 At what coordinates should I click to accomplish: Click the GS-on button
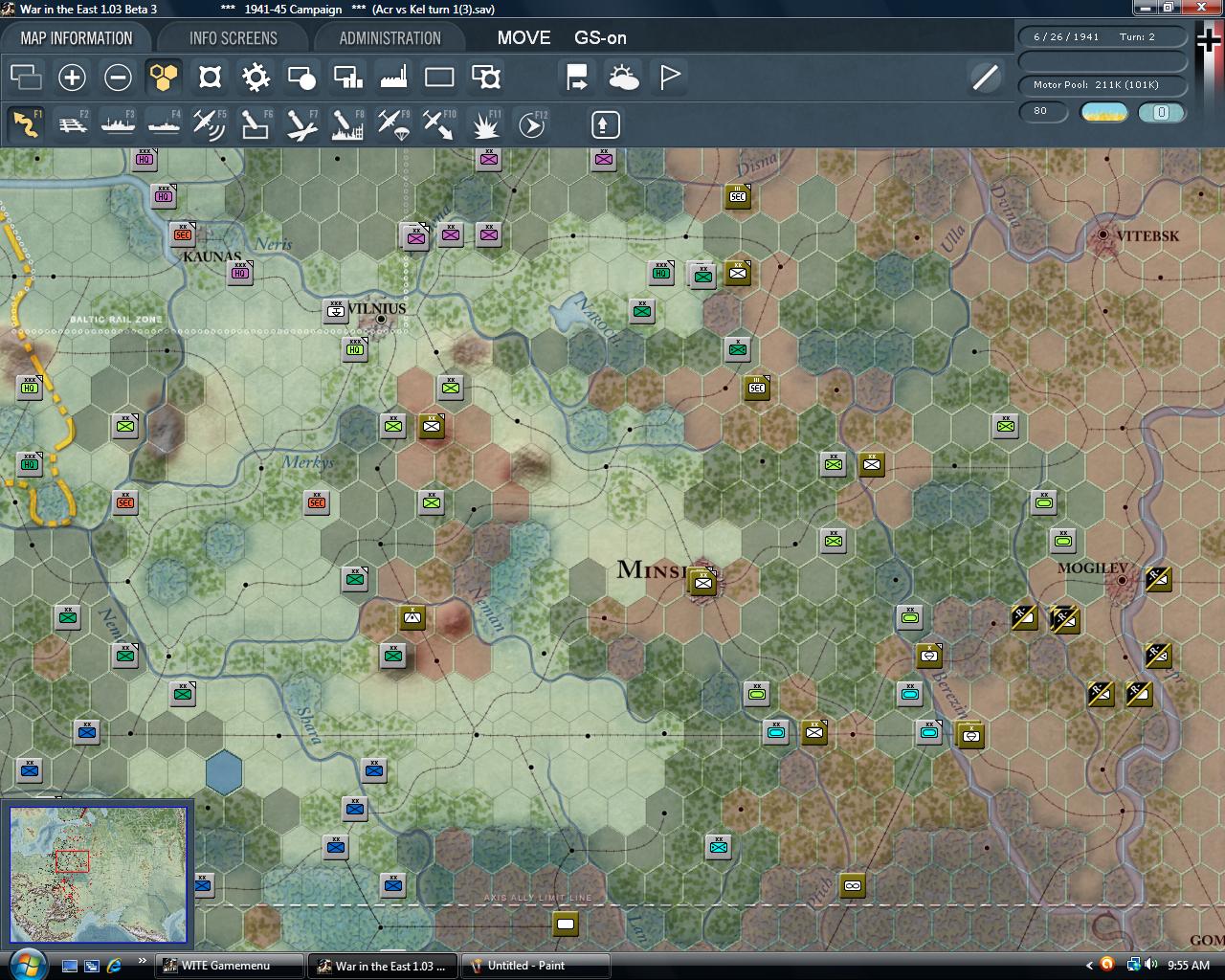tap(598, 38)
